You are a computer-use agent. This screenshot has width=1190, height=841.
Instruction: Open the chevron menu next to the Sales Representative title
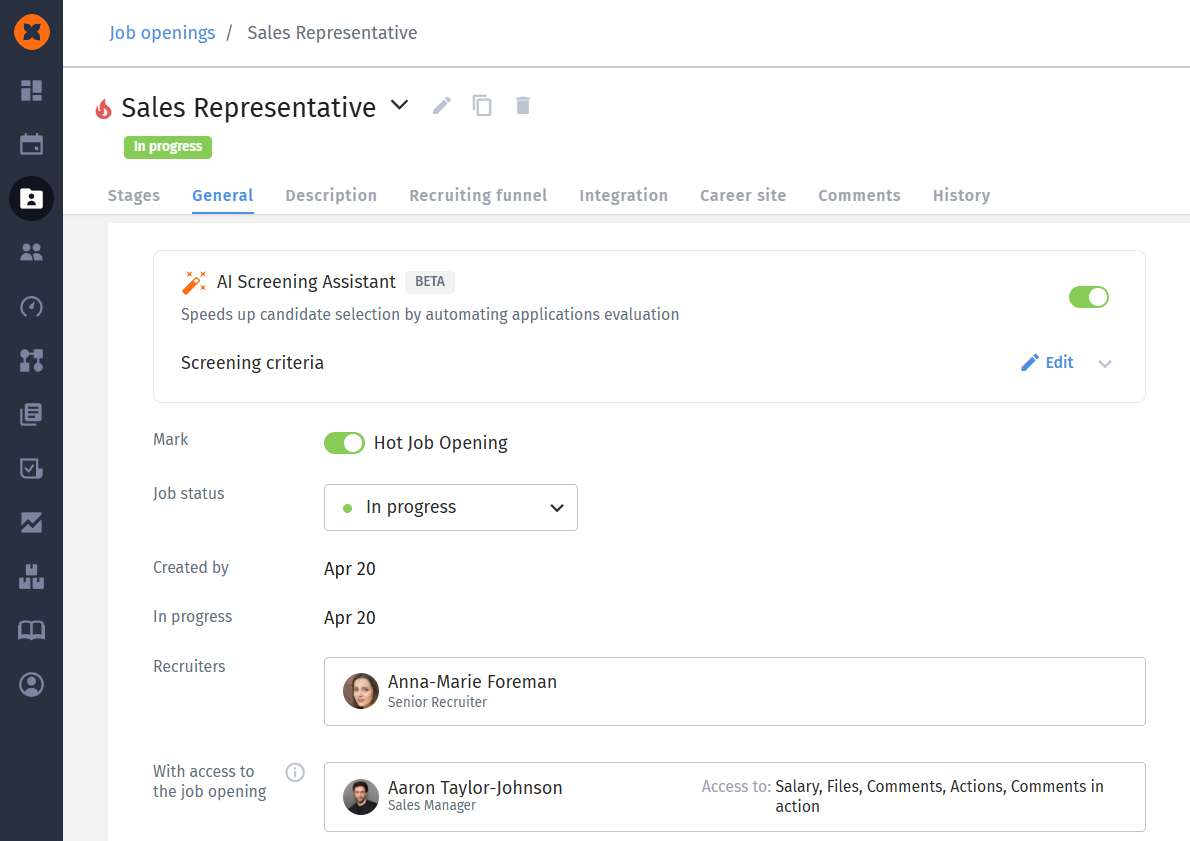pyautogui.click(x=399, y=105)
